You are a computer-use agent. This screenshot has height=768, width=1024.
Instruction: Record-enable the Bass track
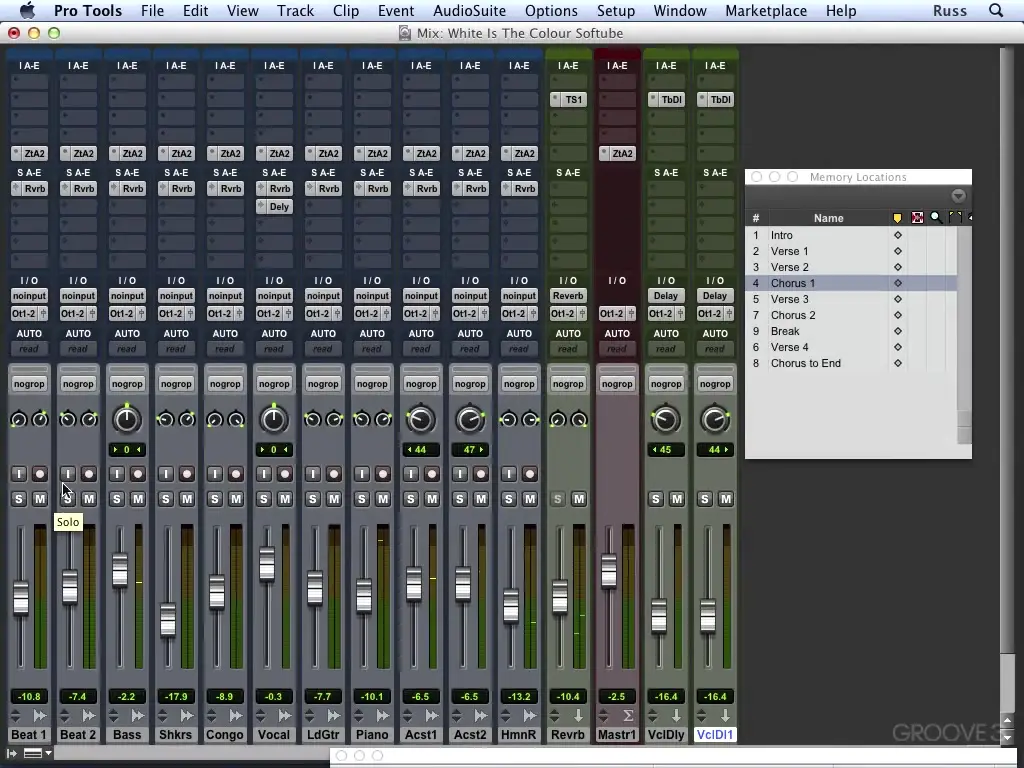(138, 473)
